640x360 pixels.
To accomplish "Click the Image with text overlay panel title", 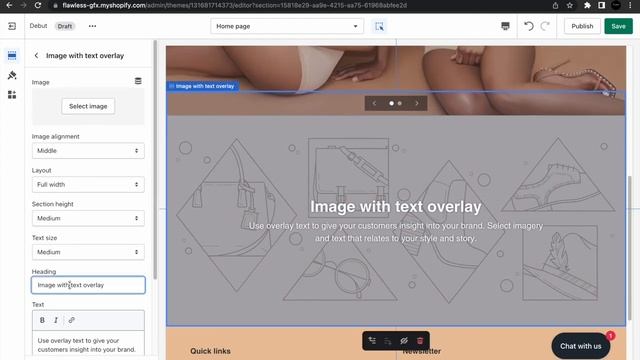I will 85,56.
